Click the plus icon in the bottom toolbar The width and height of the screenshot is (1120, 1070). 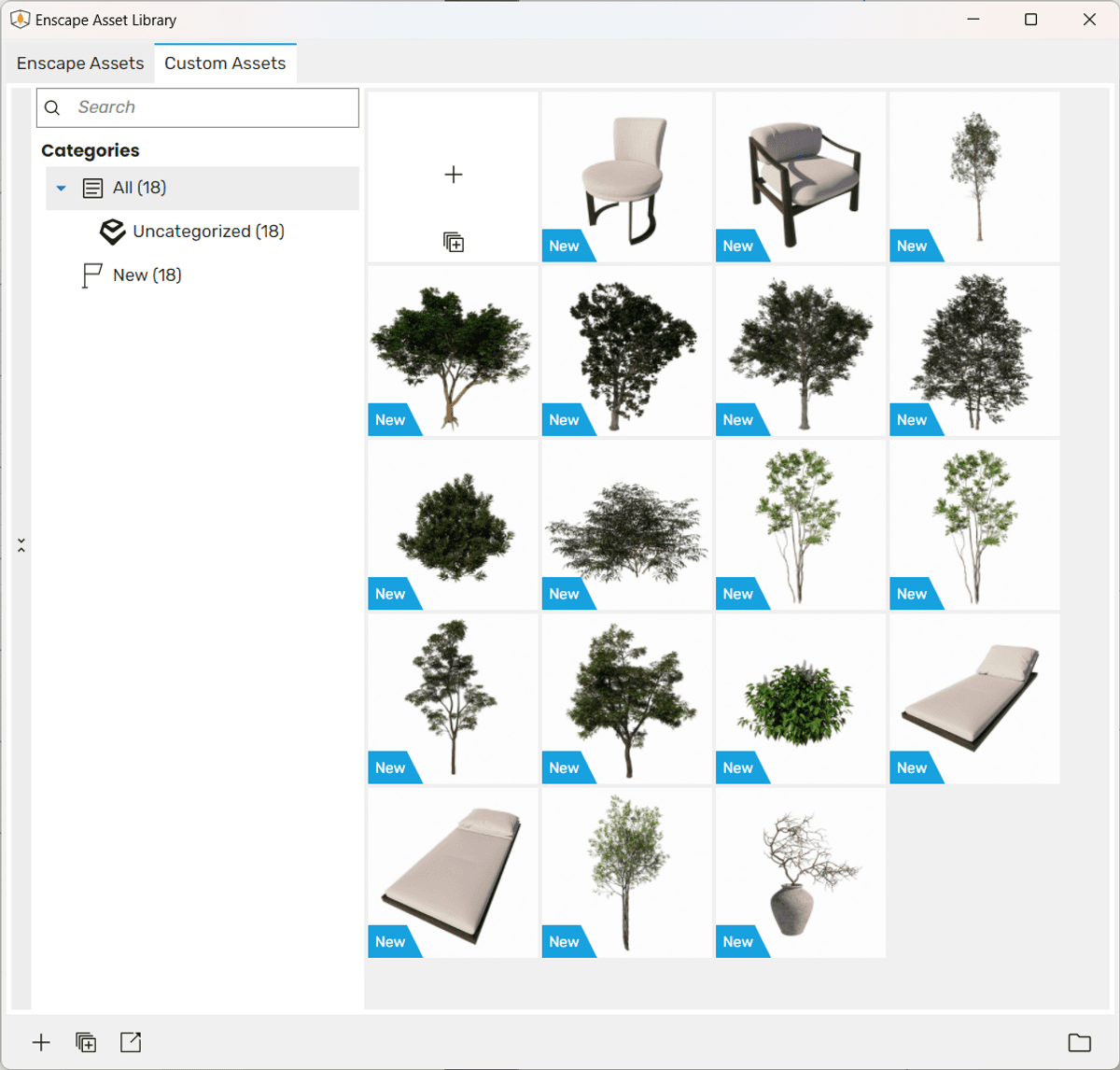point(41,1042)
